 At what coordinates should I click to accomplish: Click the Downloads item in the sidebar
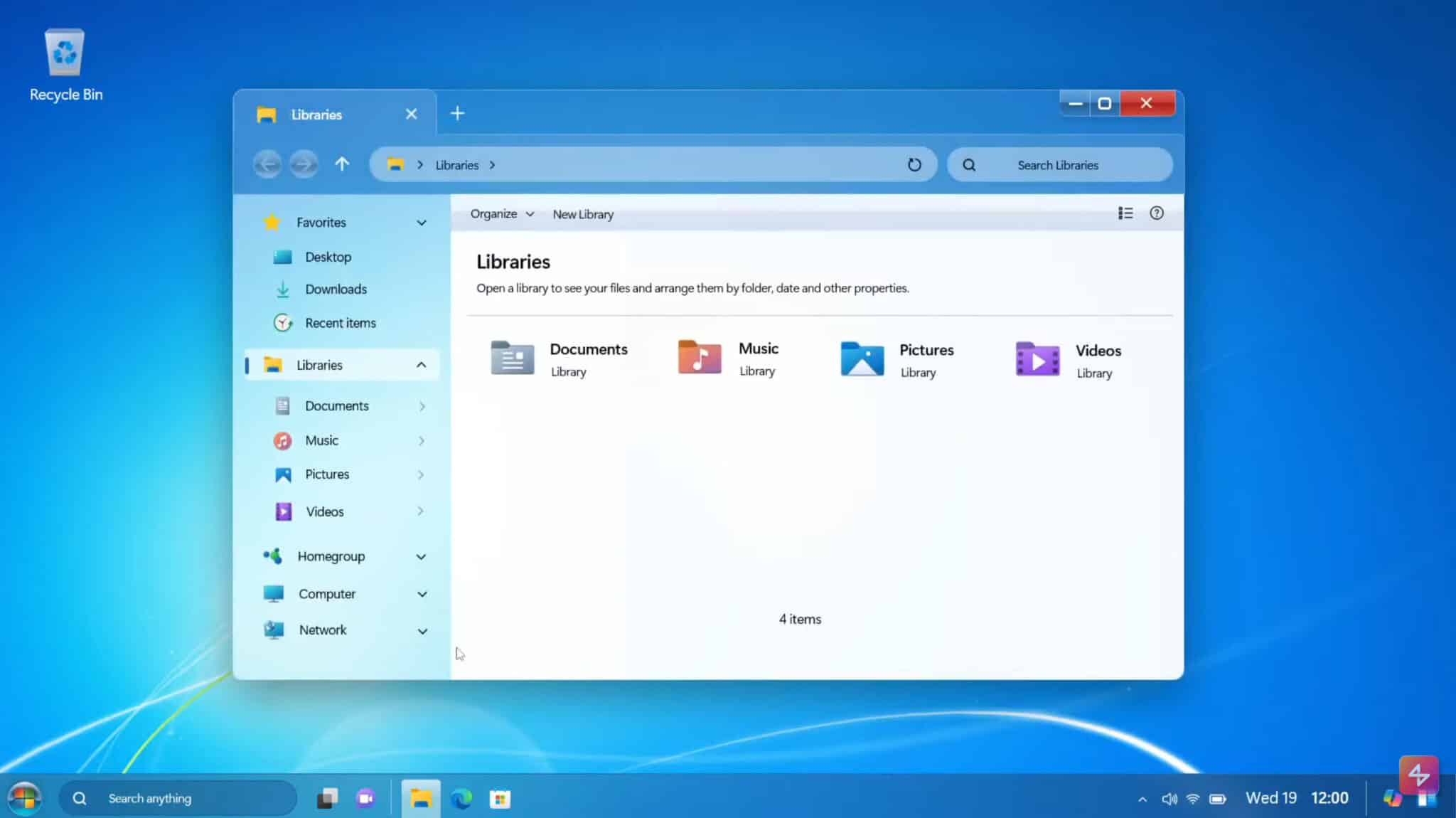(336, 289)
